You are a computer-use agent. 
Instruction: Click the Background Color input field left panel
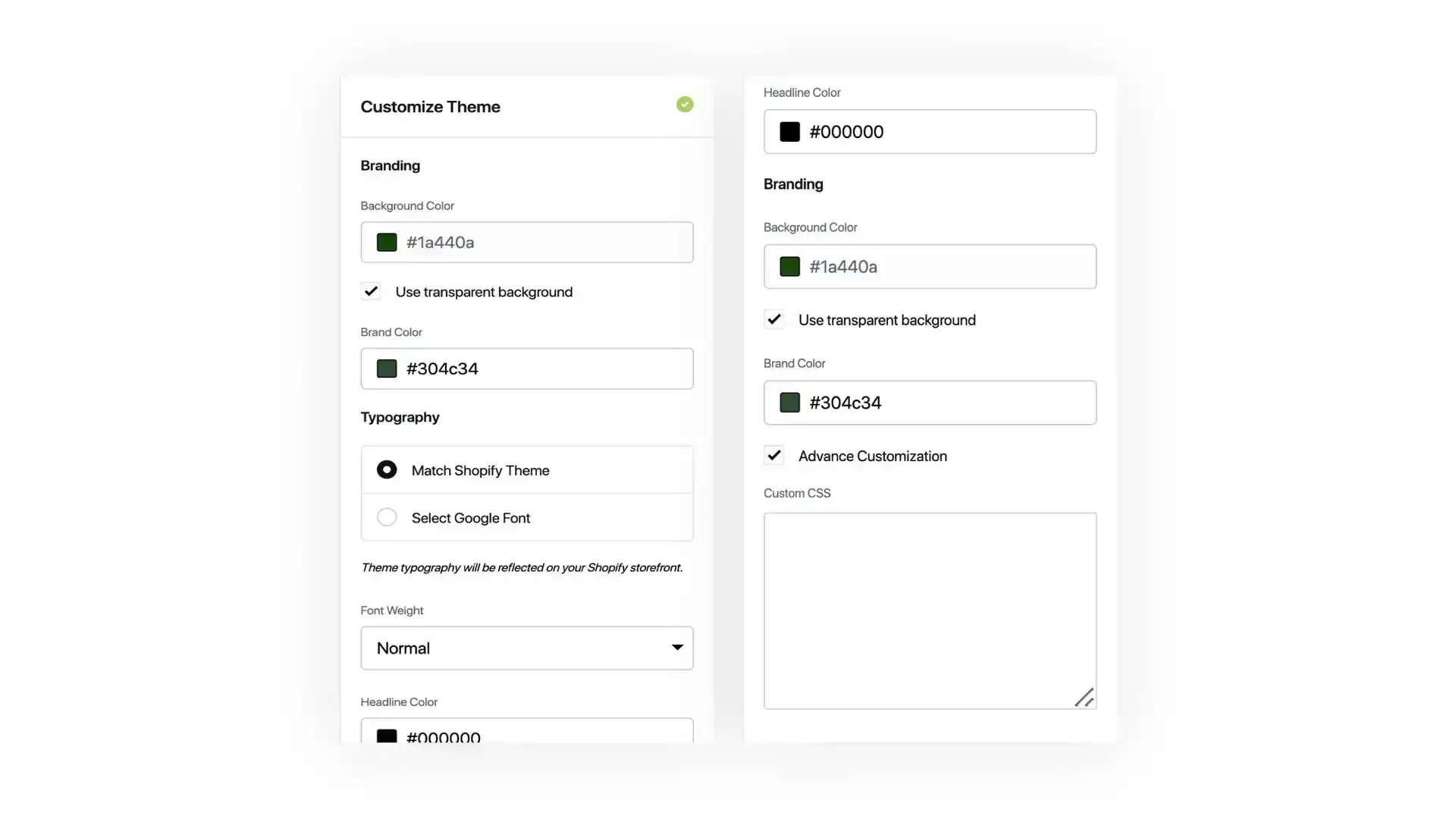(527, 241)
